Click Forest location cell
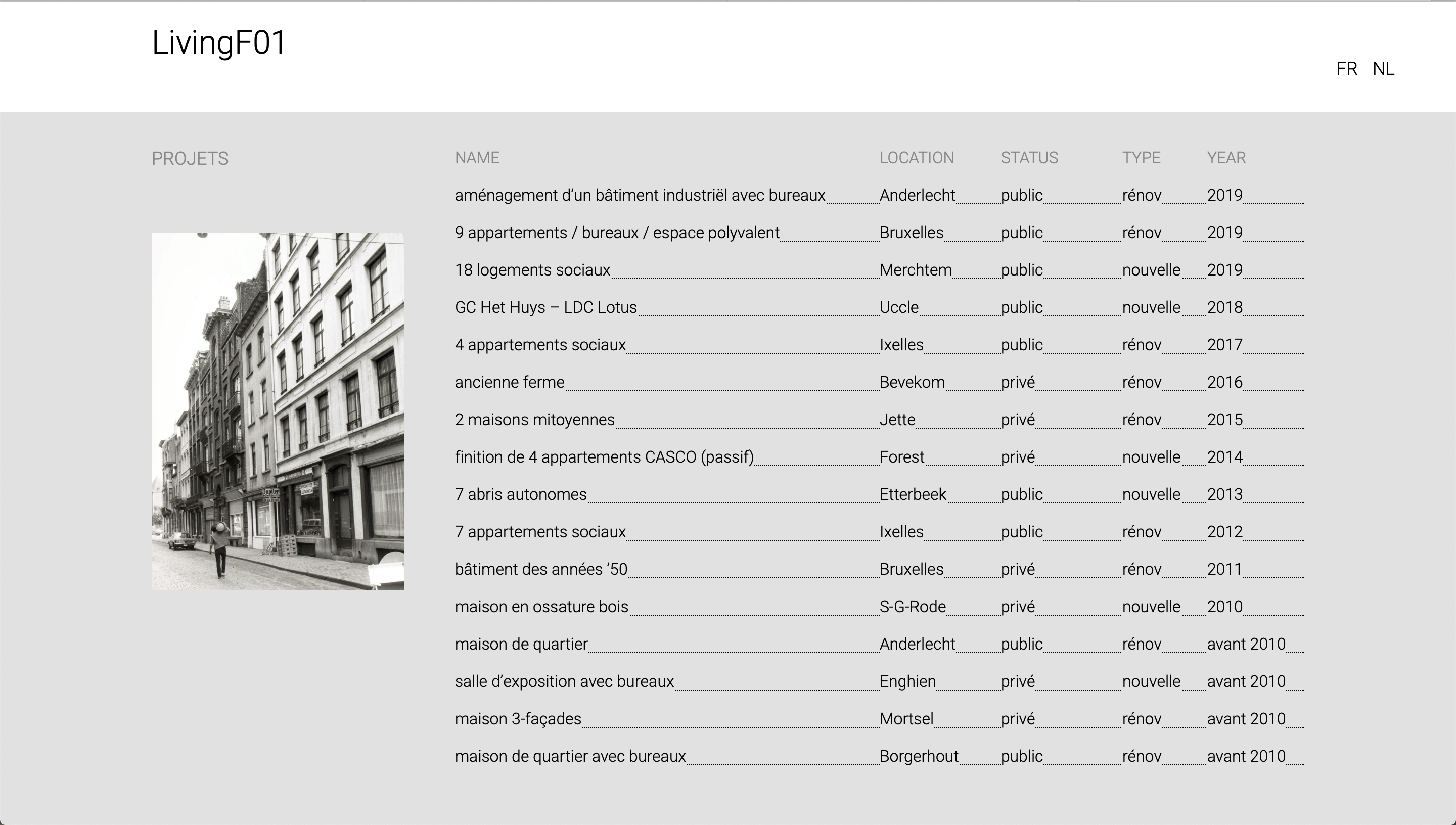Viewport: 1456px width, 825px height. (902, 457)
